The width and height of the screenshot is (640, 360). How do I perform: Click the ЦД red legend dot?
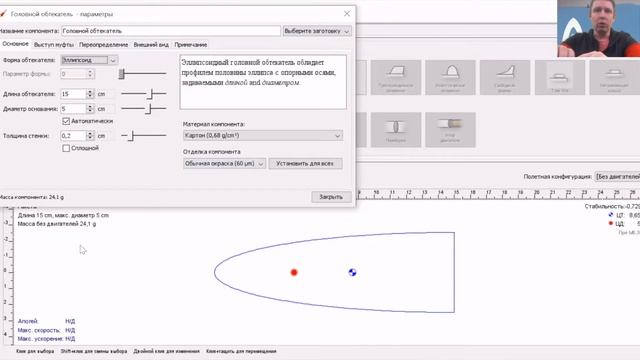pyautogui.click(x=611, y=223)
